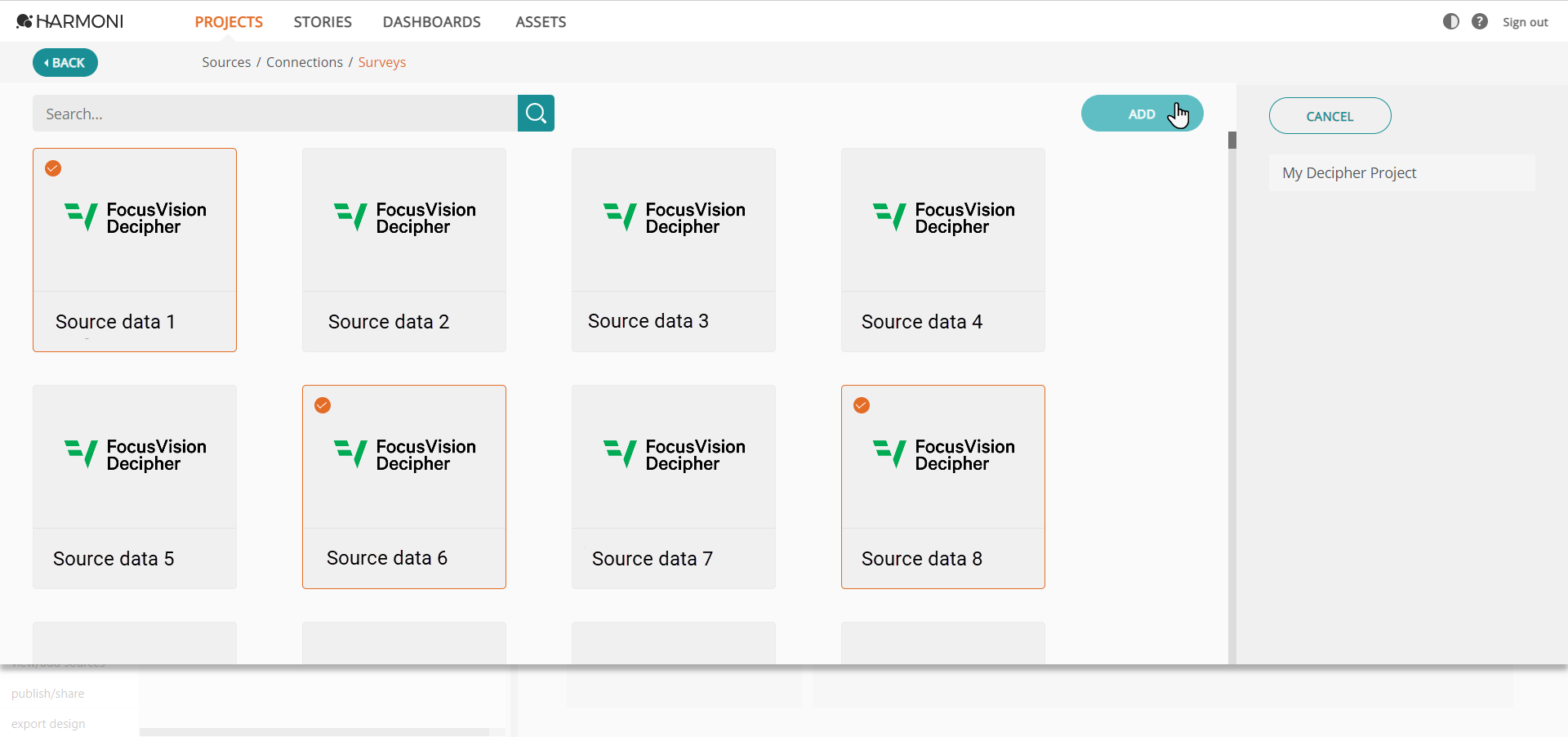Deselect the checkmark on Source data 1
The width and height of the screenshot is (1568, 737).
pos(52,168)
